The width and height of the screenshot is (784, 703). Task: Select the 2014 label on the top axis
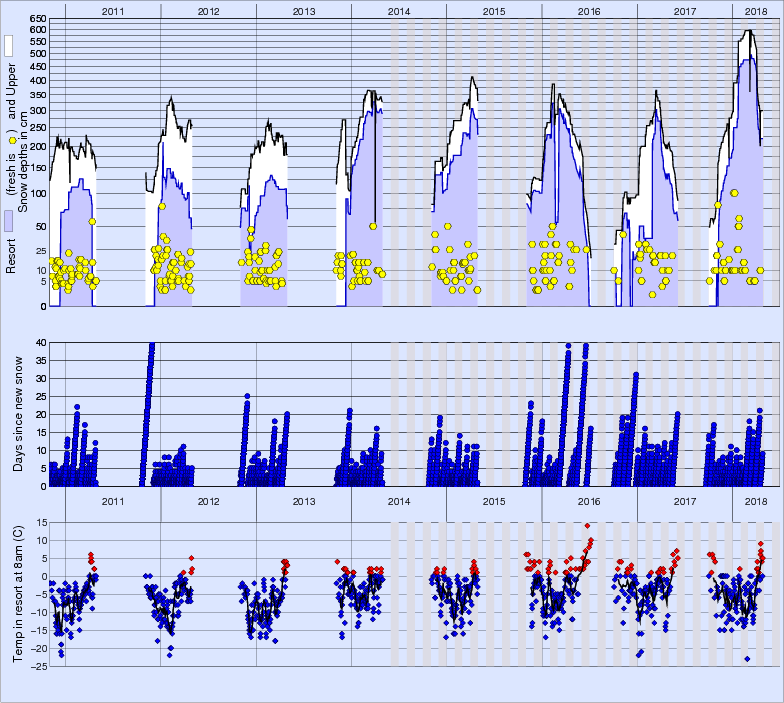pos(398,10)
